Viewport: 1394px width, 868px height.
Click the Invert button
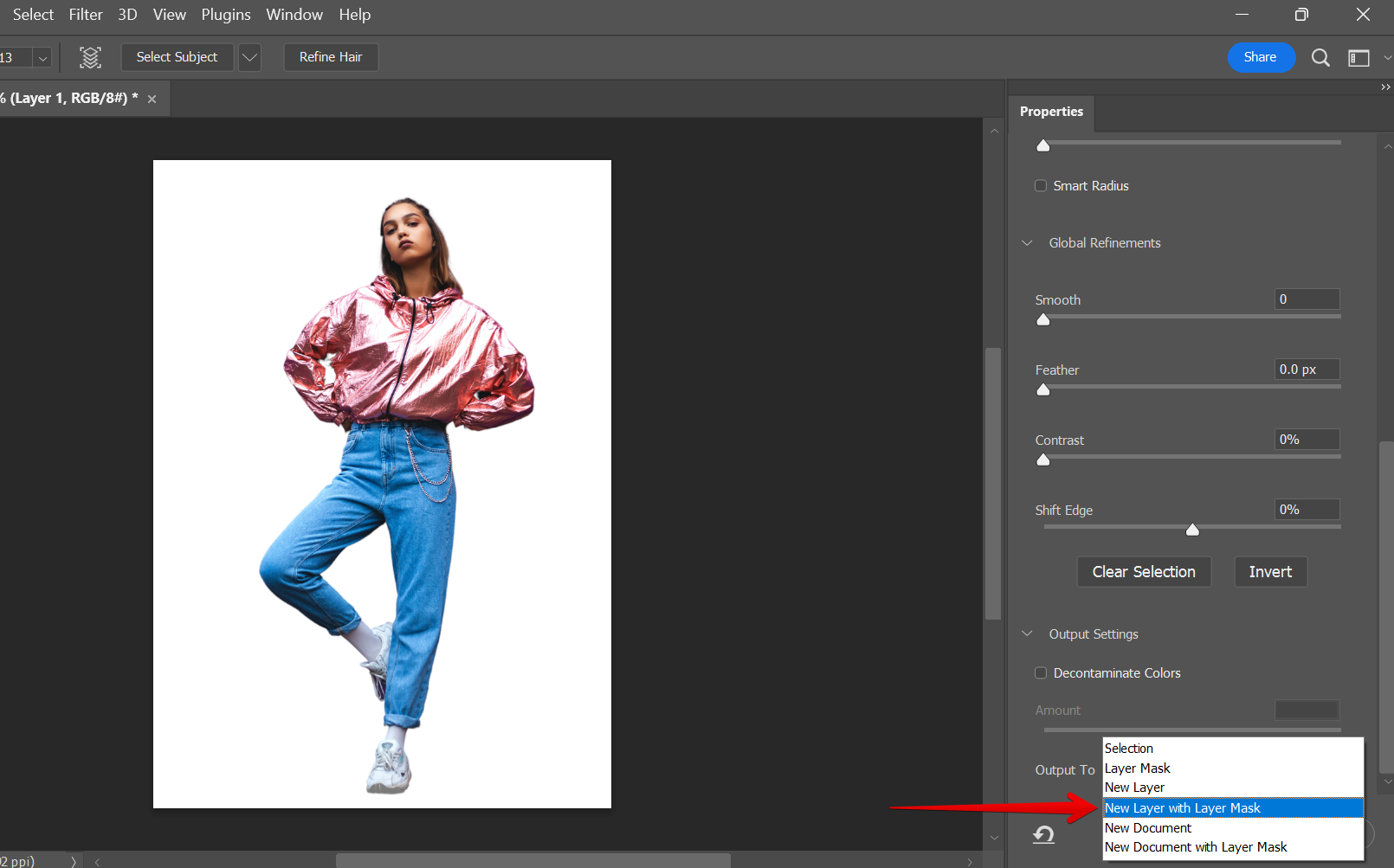coord(1269,572)
